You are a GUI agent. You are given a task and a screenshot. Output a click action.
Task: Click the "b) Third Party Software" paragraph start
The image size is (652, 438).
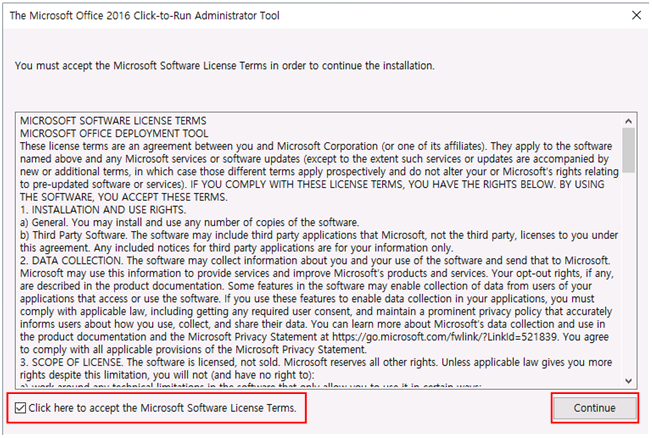click(74, 235)
